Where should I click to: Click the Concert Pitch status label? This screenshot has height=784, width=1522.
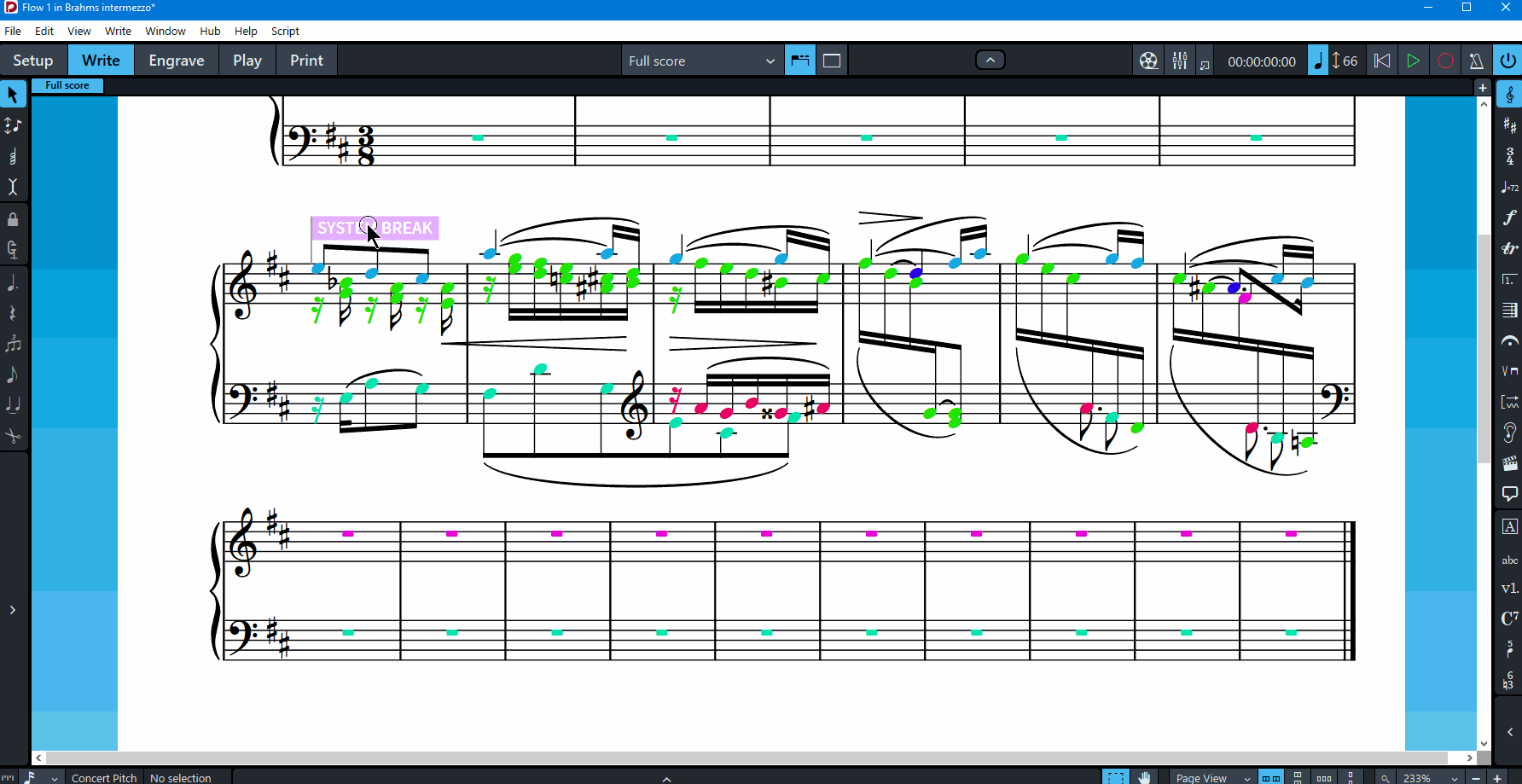(x=104, y=778)
